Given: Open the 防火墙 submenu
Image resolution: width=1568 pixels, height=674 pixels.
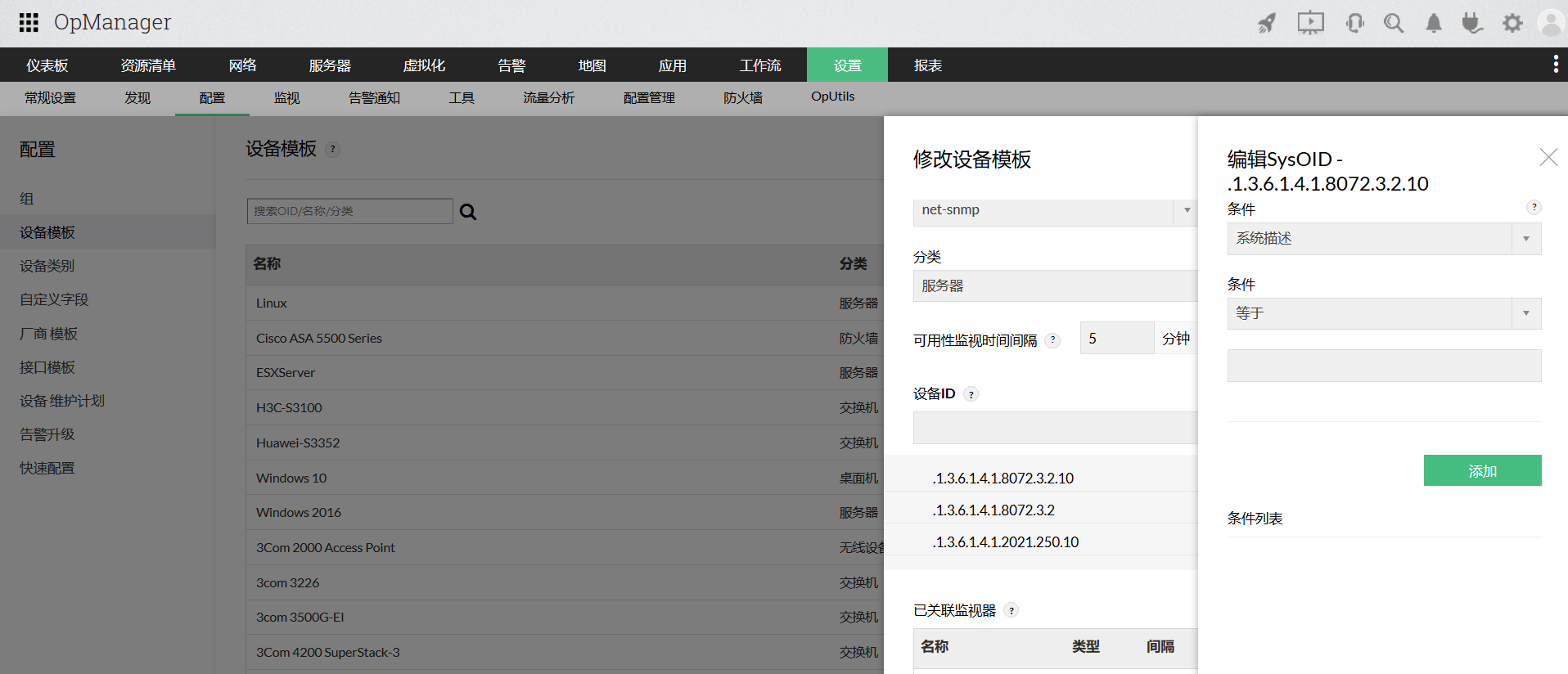Looking at the screenshot, I should point(743,98).
